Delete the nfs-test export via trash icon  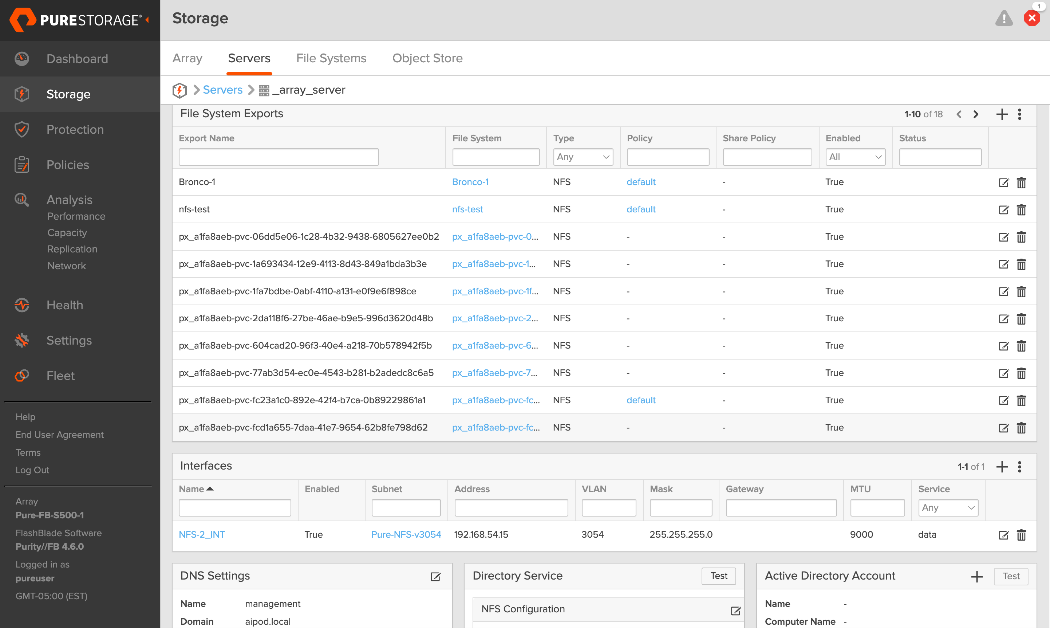pyautogui.click(x=1021, y=210)
